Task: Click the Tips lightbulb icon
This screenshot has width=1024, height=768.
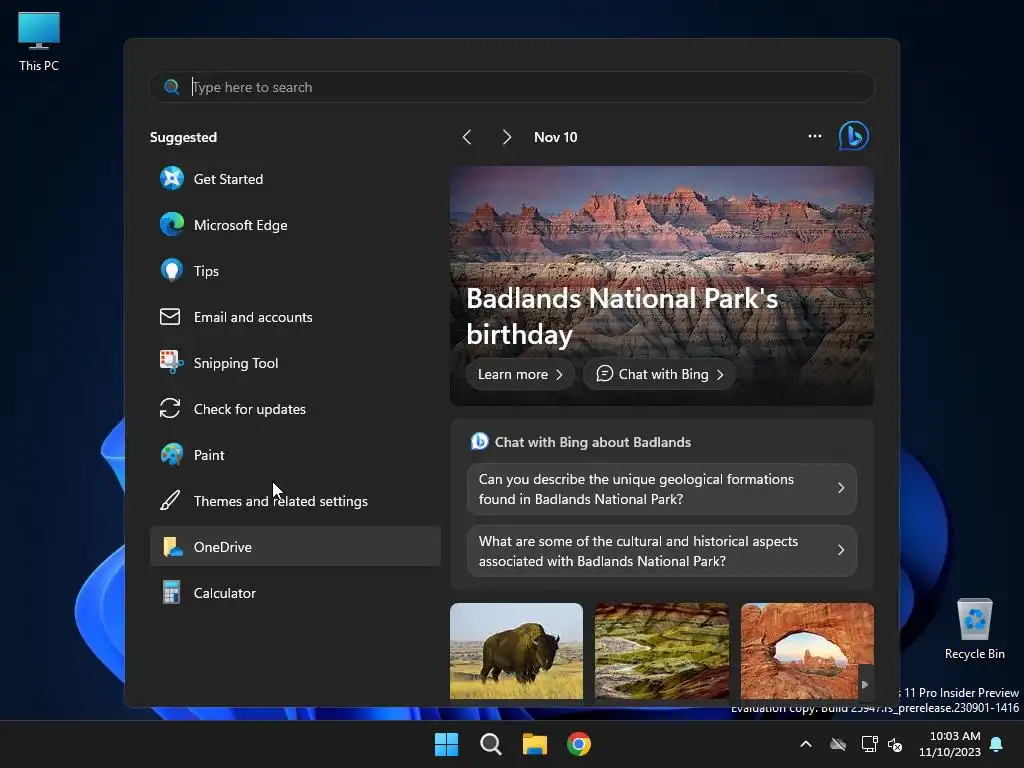Action: pyautogui.click(x=172, y=270)
